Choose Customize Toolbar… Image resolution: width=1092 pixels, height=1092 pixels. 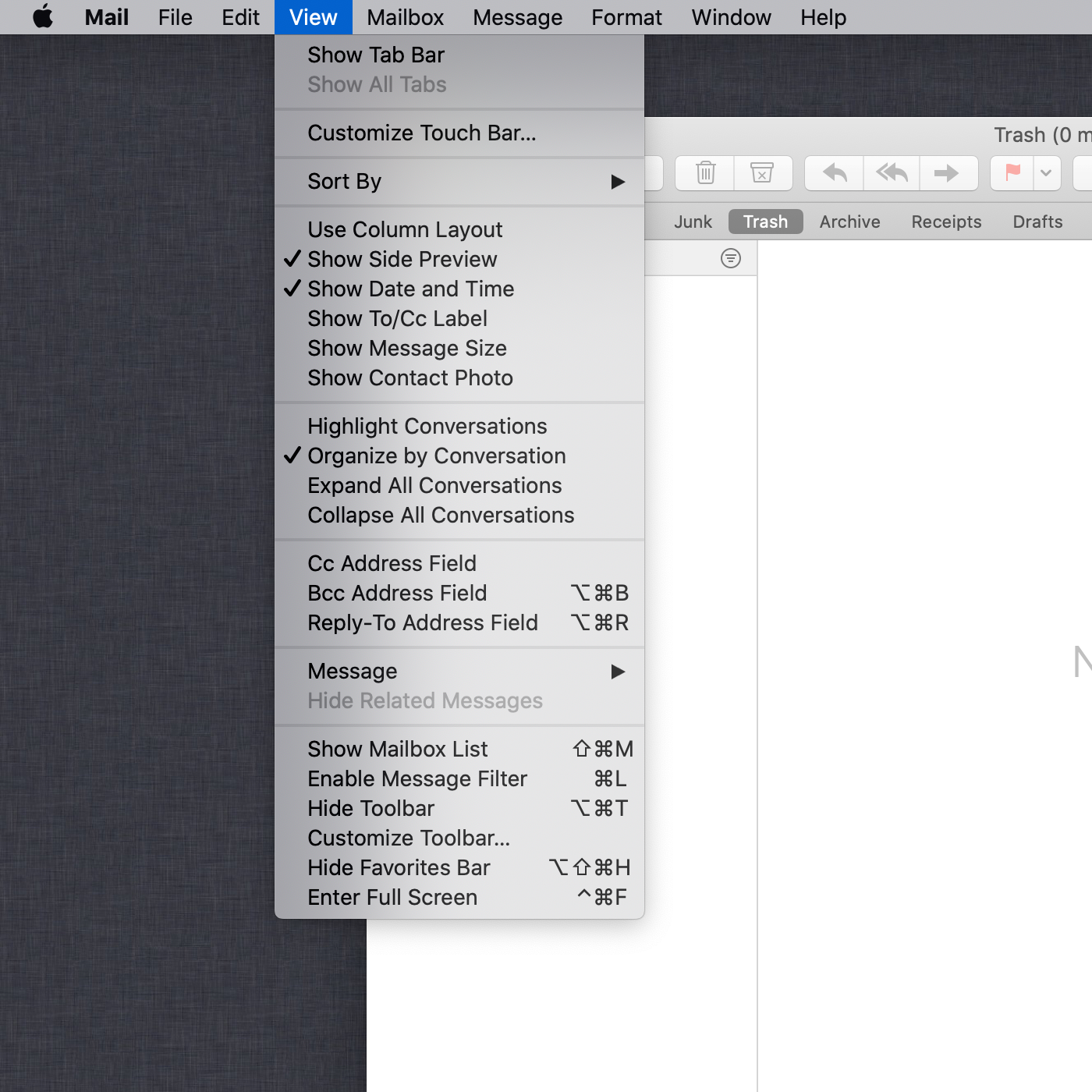click(459, 838)
